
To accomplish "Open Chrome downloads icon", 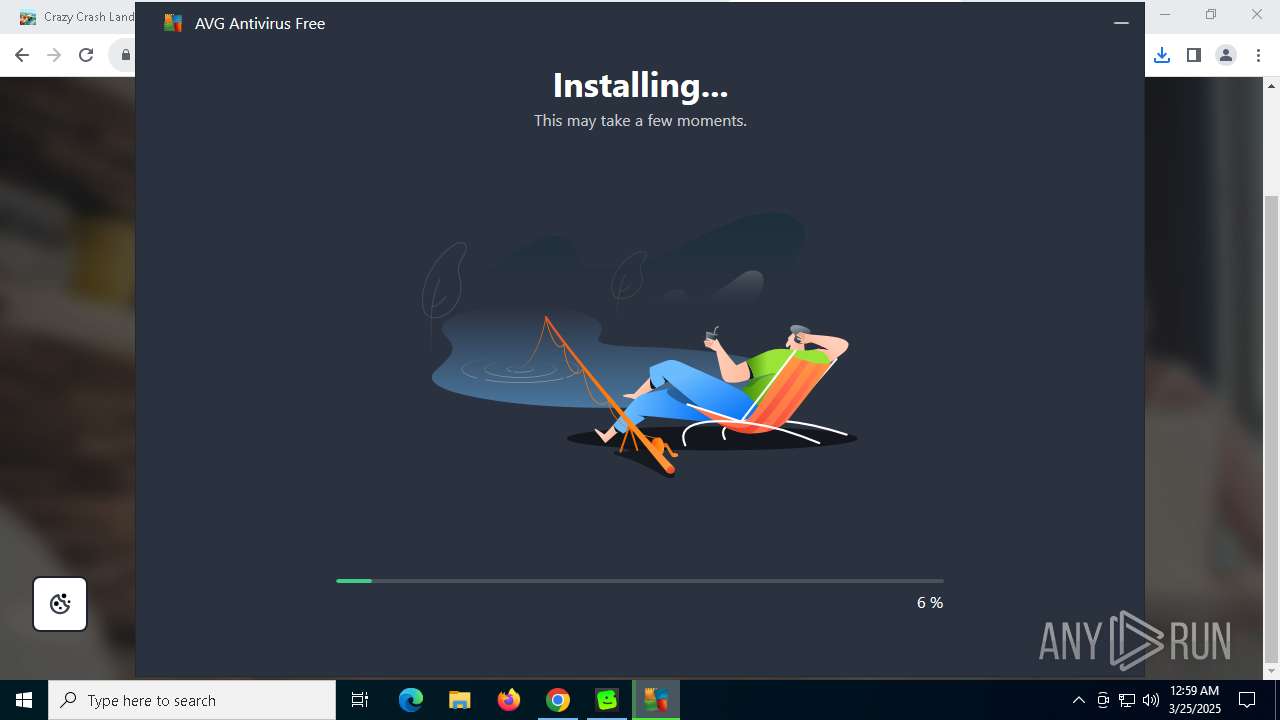I will pyautogui.click(x=1162, y=55).
